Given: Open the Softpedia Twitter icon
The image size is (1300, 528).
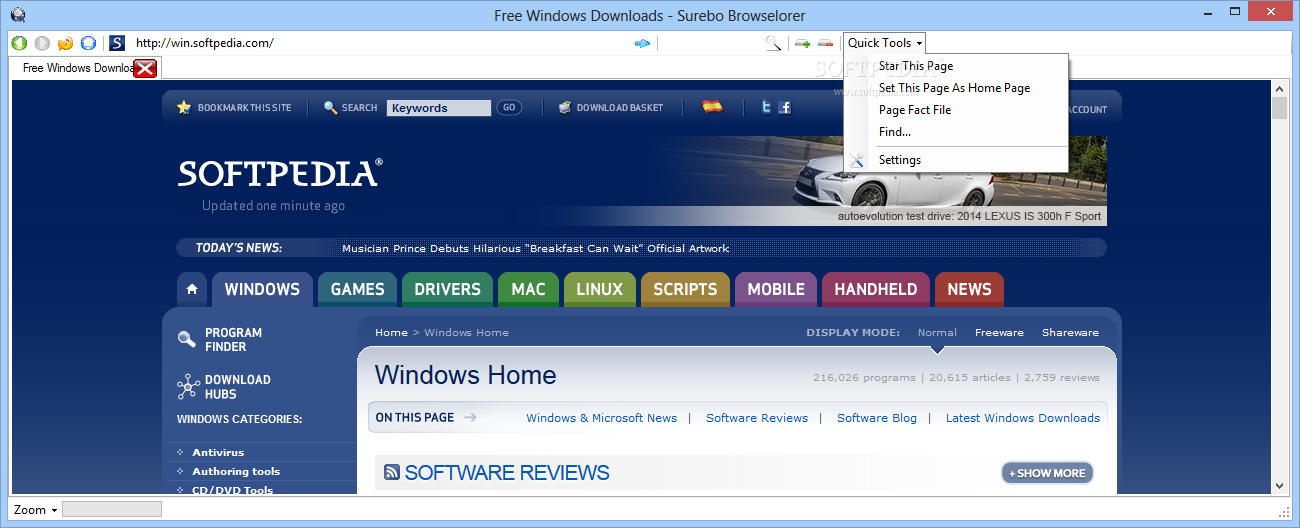Looking at the screenshot, I should tap(767, 107).
